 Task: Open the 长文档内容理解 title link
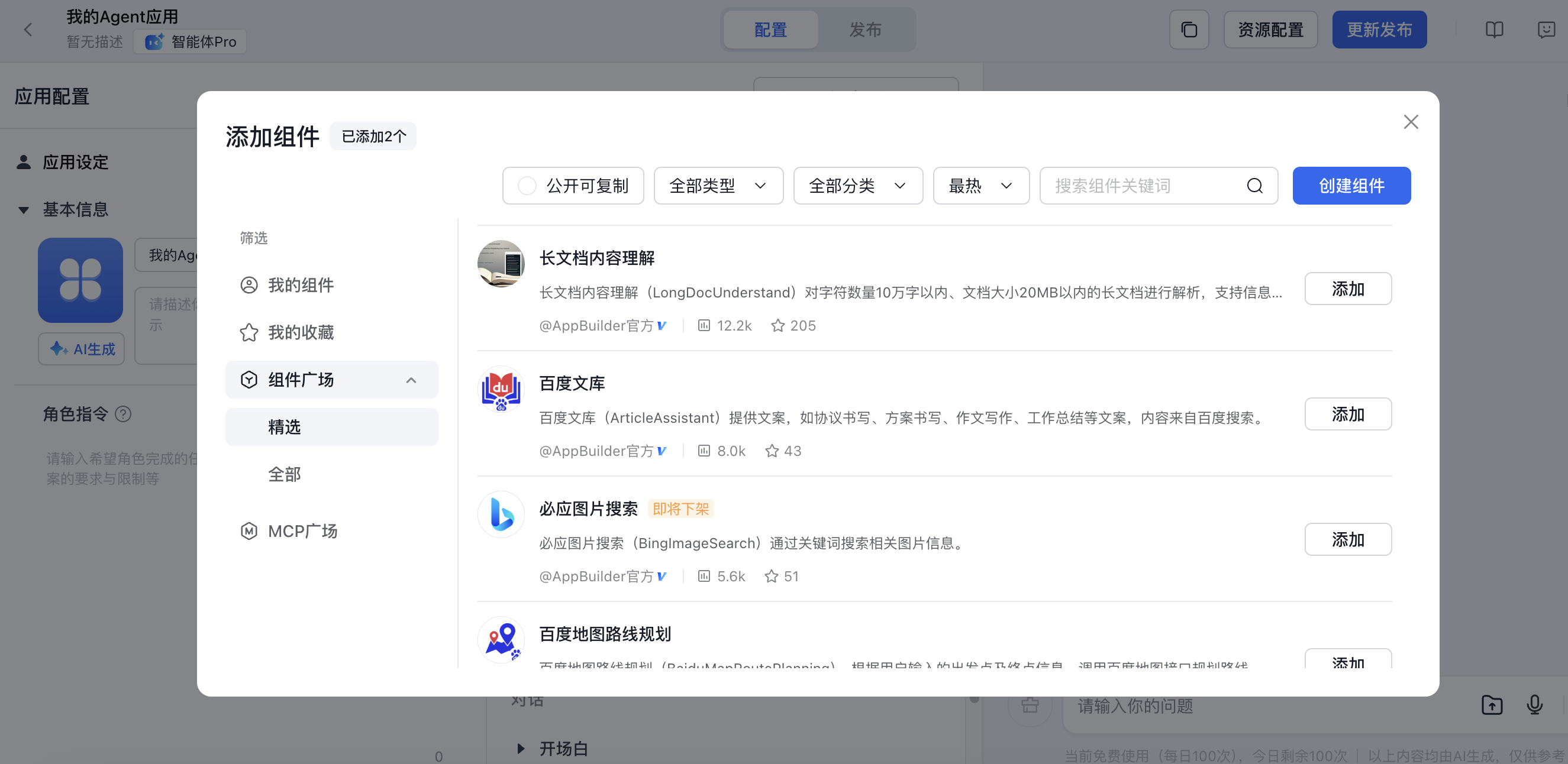tap(596, 258)
